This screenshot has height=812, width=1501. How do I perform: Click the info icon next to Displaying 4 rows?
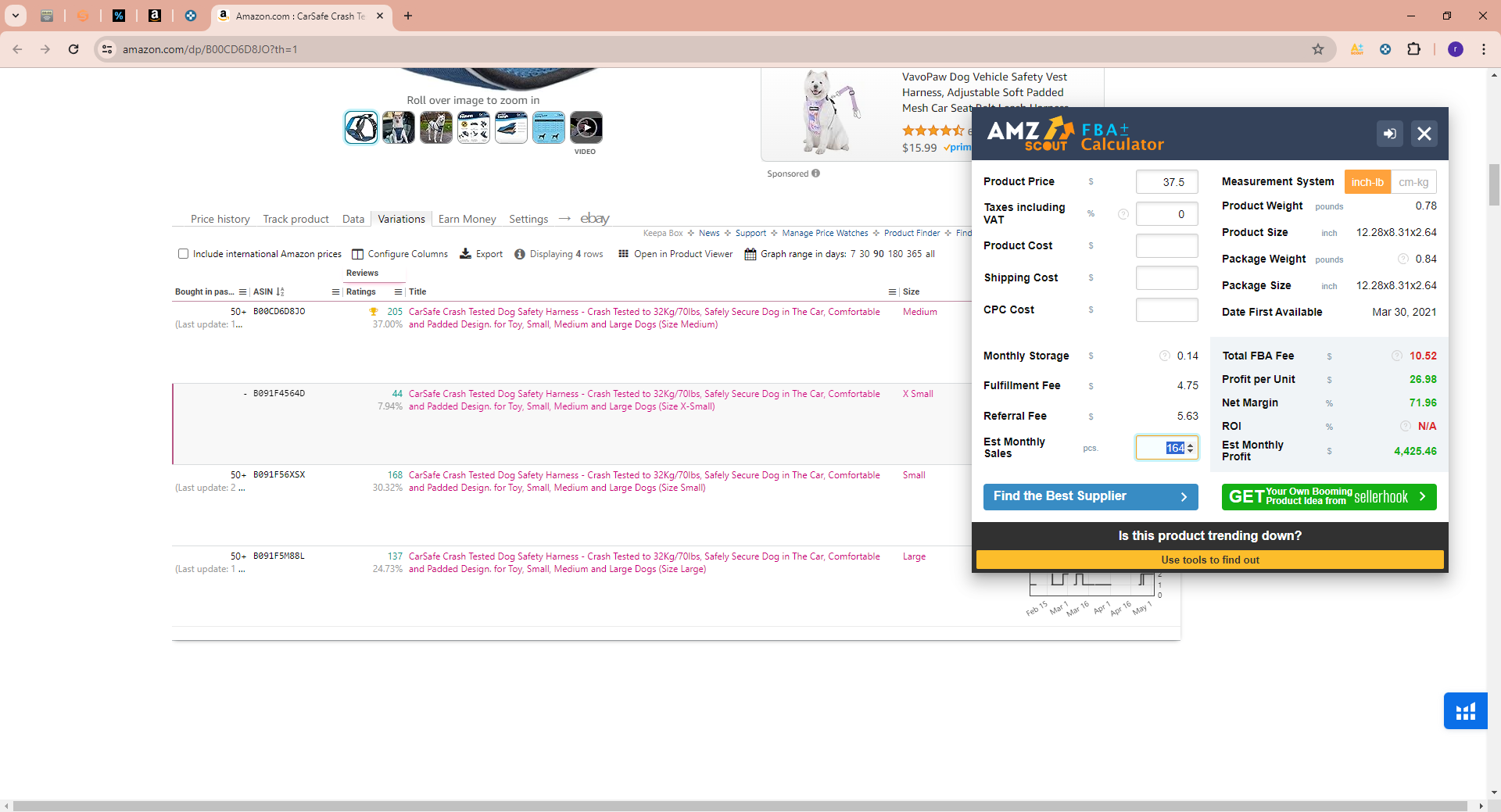pos(520,254)
